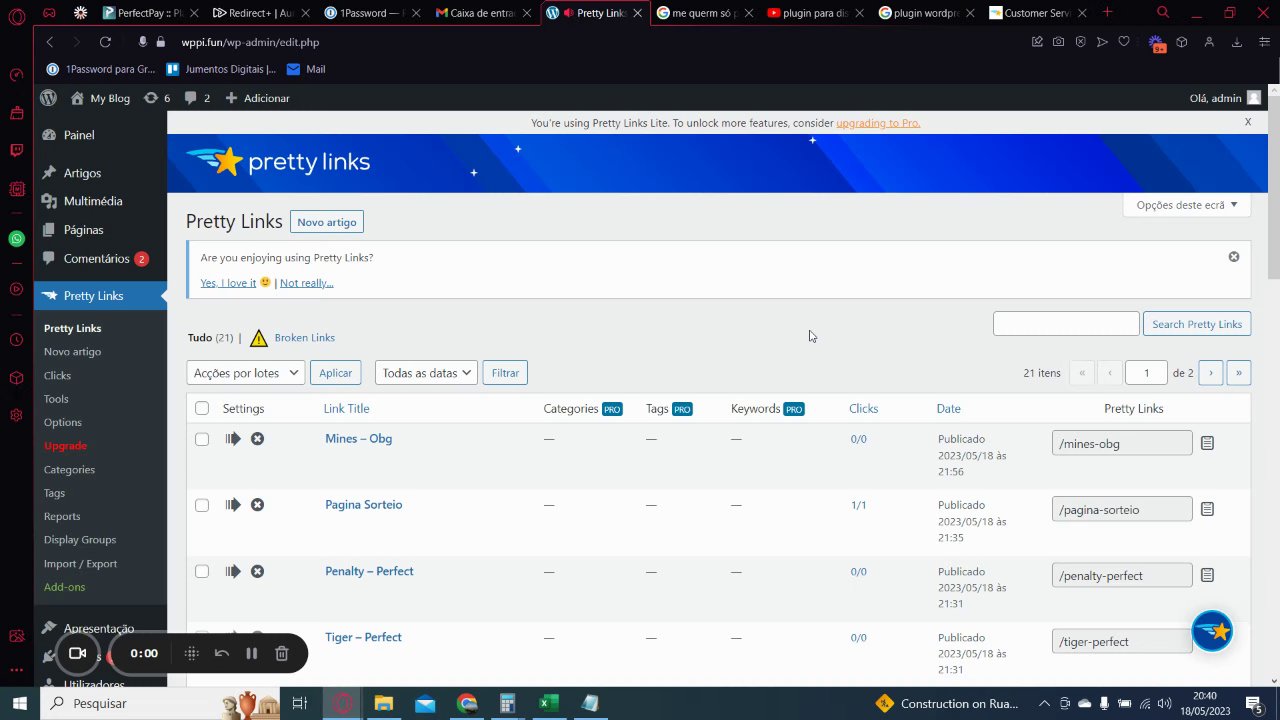Restart the recording with undo arrow
The width and height of the screenshot is (1280, 720).
pyautogui.click(x=222, y=653)
